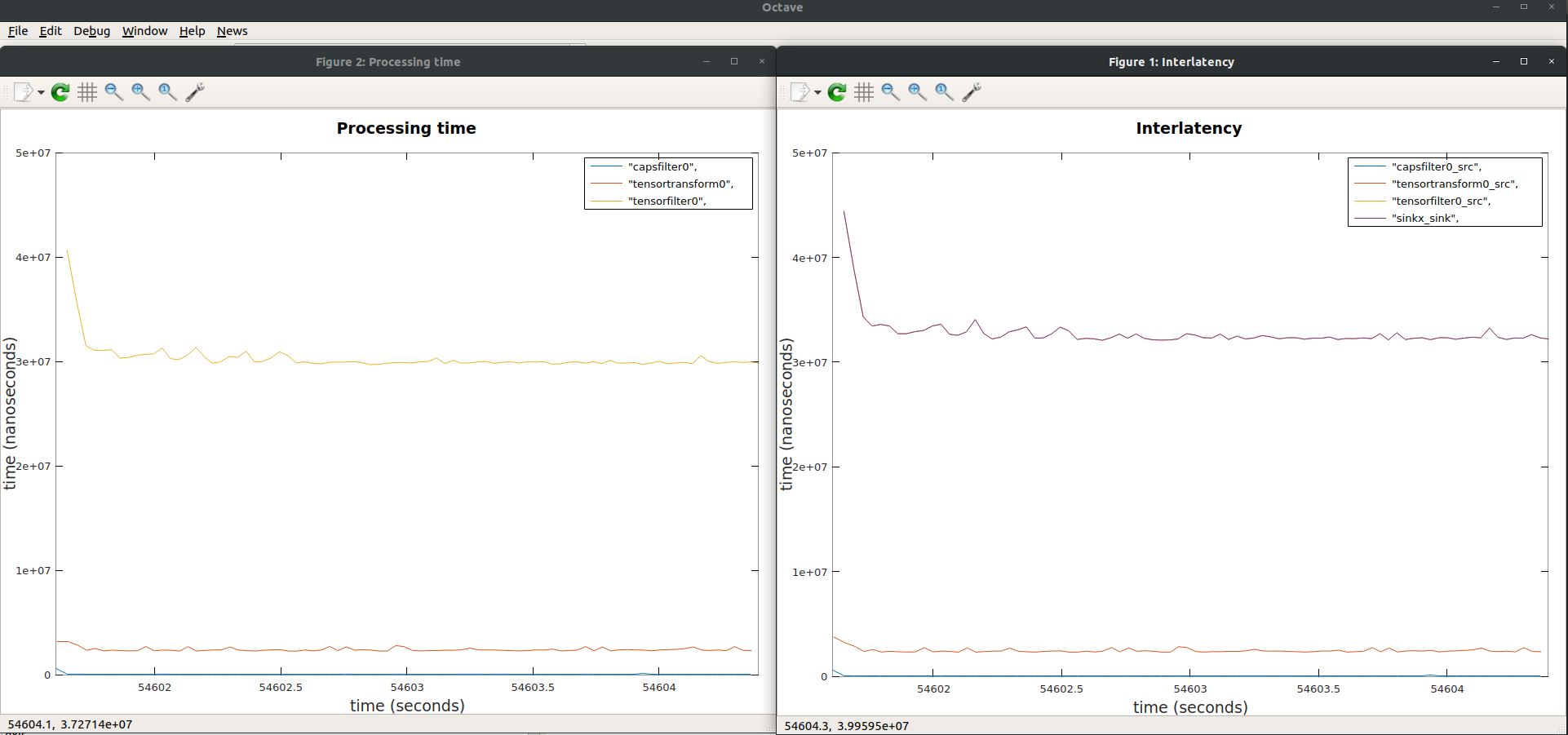Image resolution: width=1568 pixels, height=735 pixels.
Task: Minimize the Figure 1: Interlatency window
Action: point(1496,62)
